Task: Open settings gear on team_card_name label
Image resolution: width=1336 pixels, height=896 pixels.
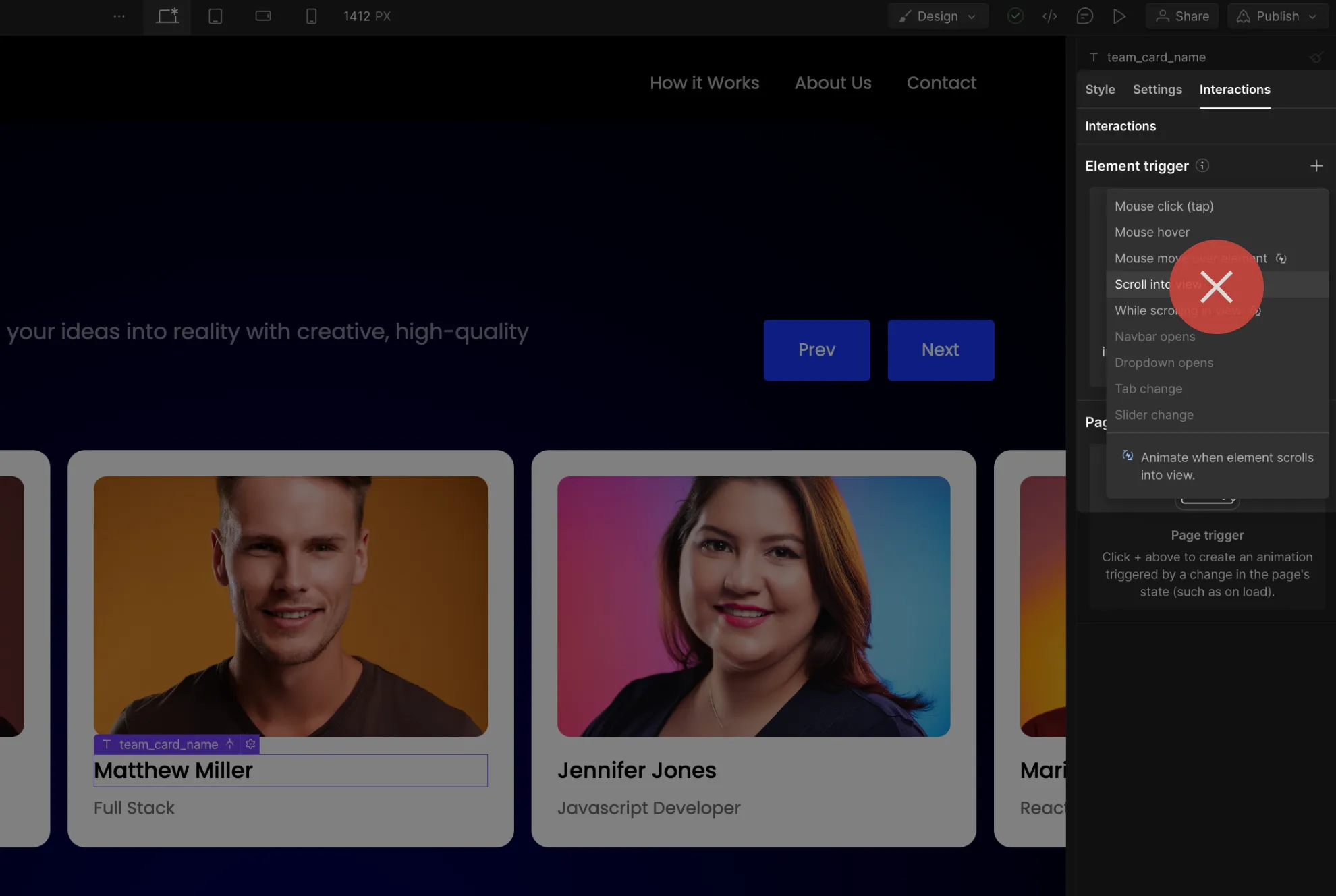Action: click(x=250, y=744)
